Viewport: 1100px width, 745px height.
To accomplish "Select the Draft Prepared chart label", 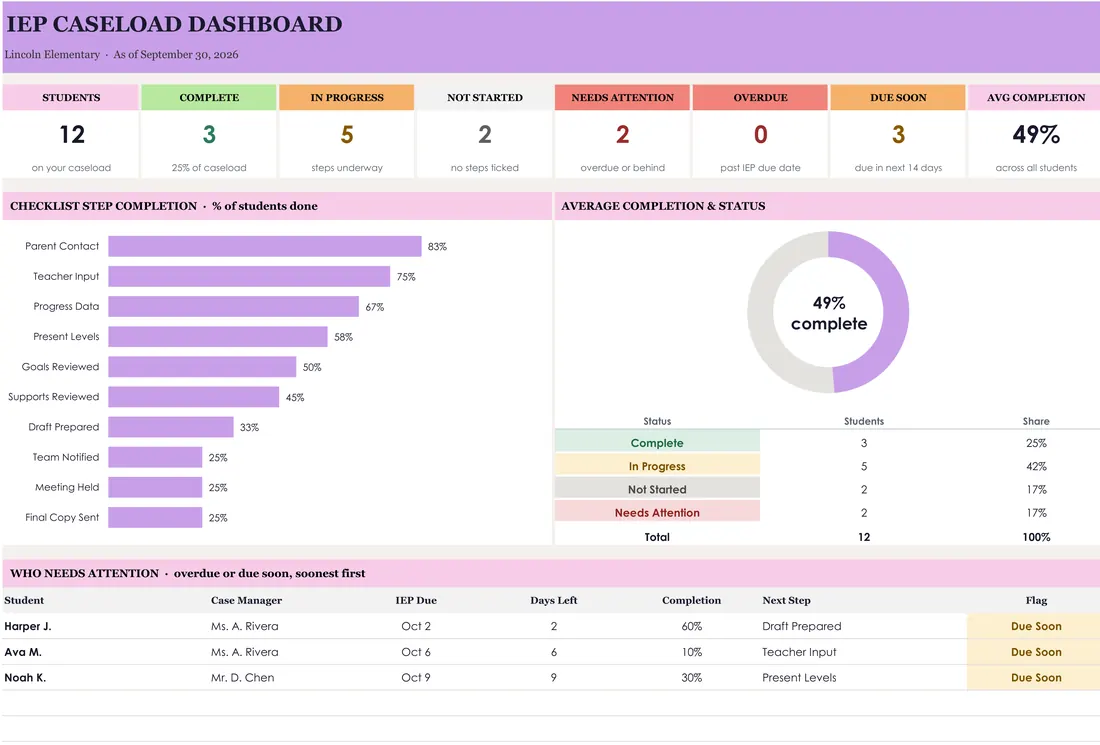I will click(64, 427).
